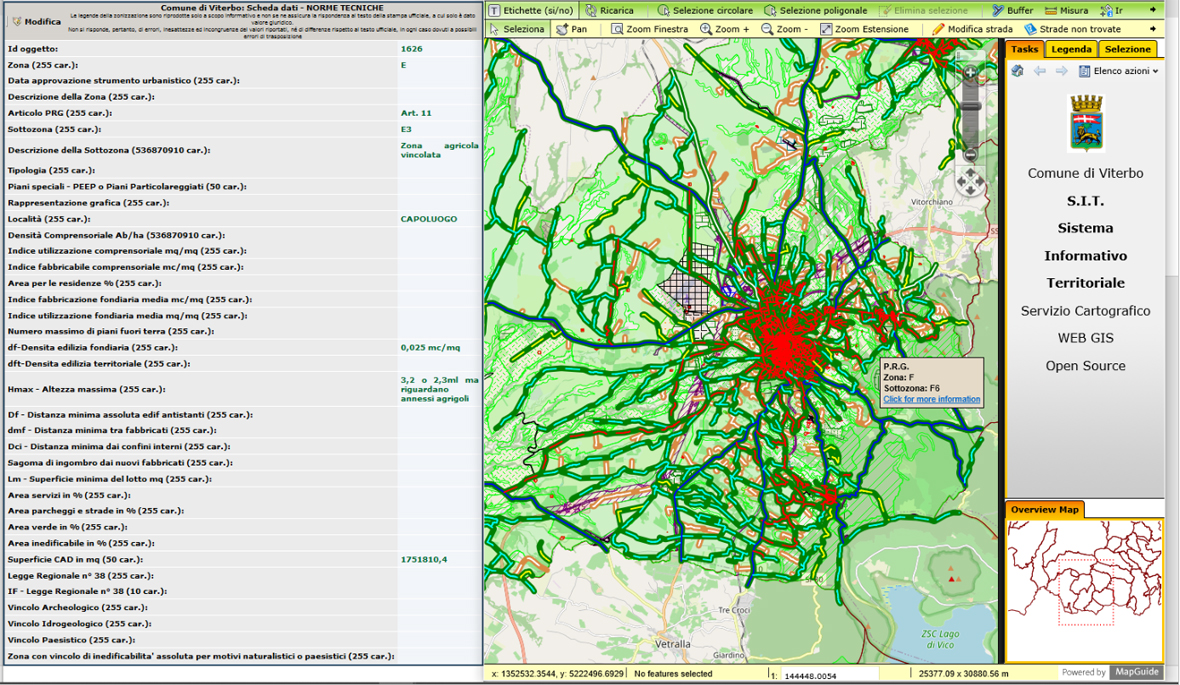Click the Modifica button in data sheet
The height and width of the screenshot is (685, 1180).
pos(36,22)
